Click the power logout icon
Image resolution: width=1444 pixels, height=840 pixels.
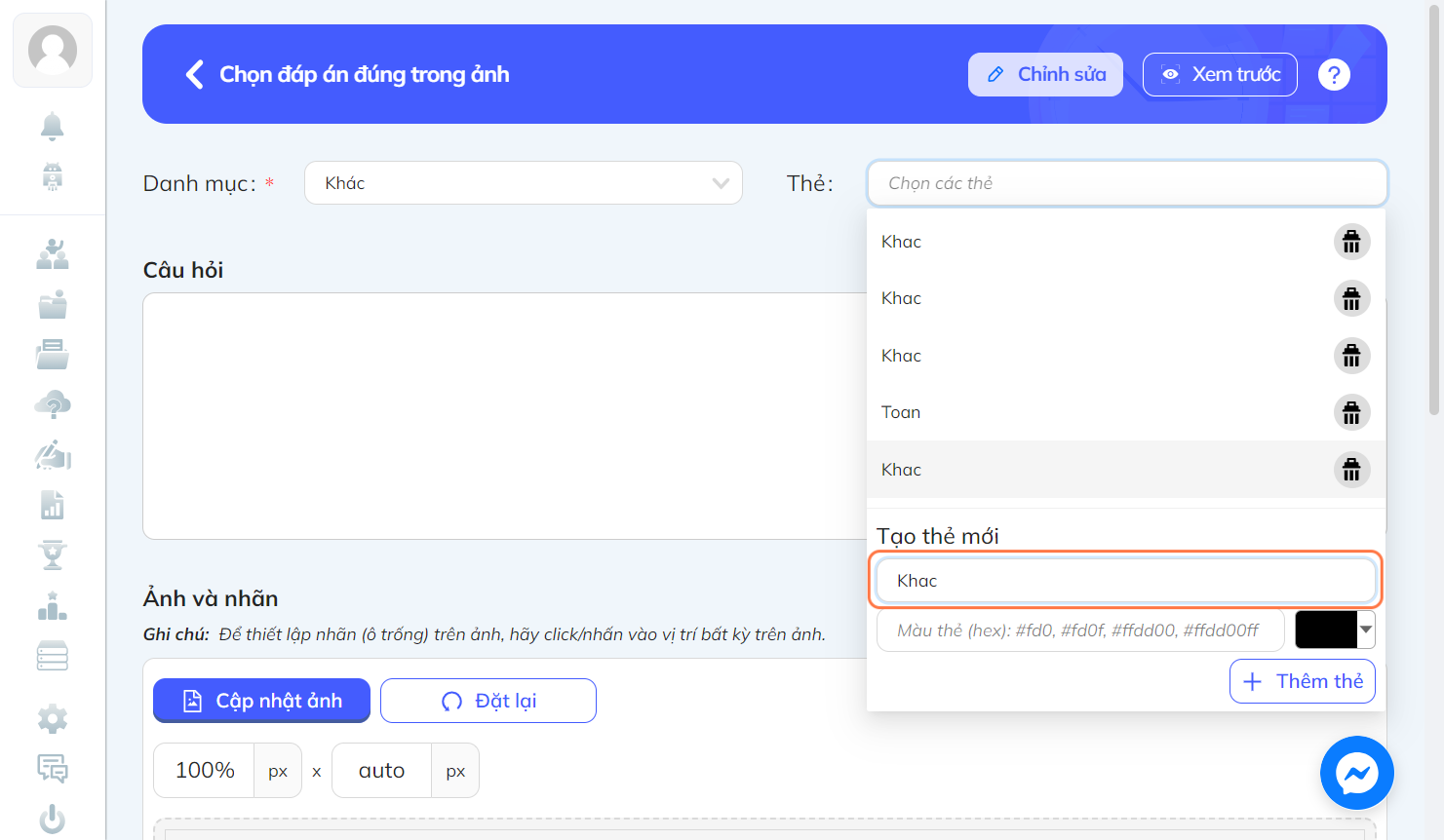53,820
